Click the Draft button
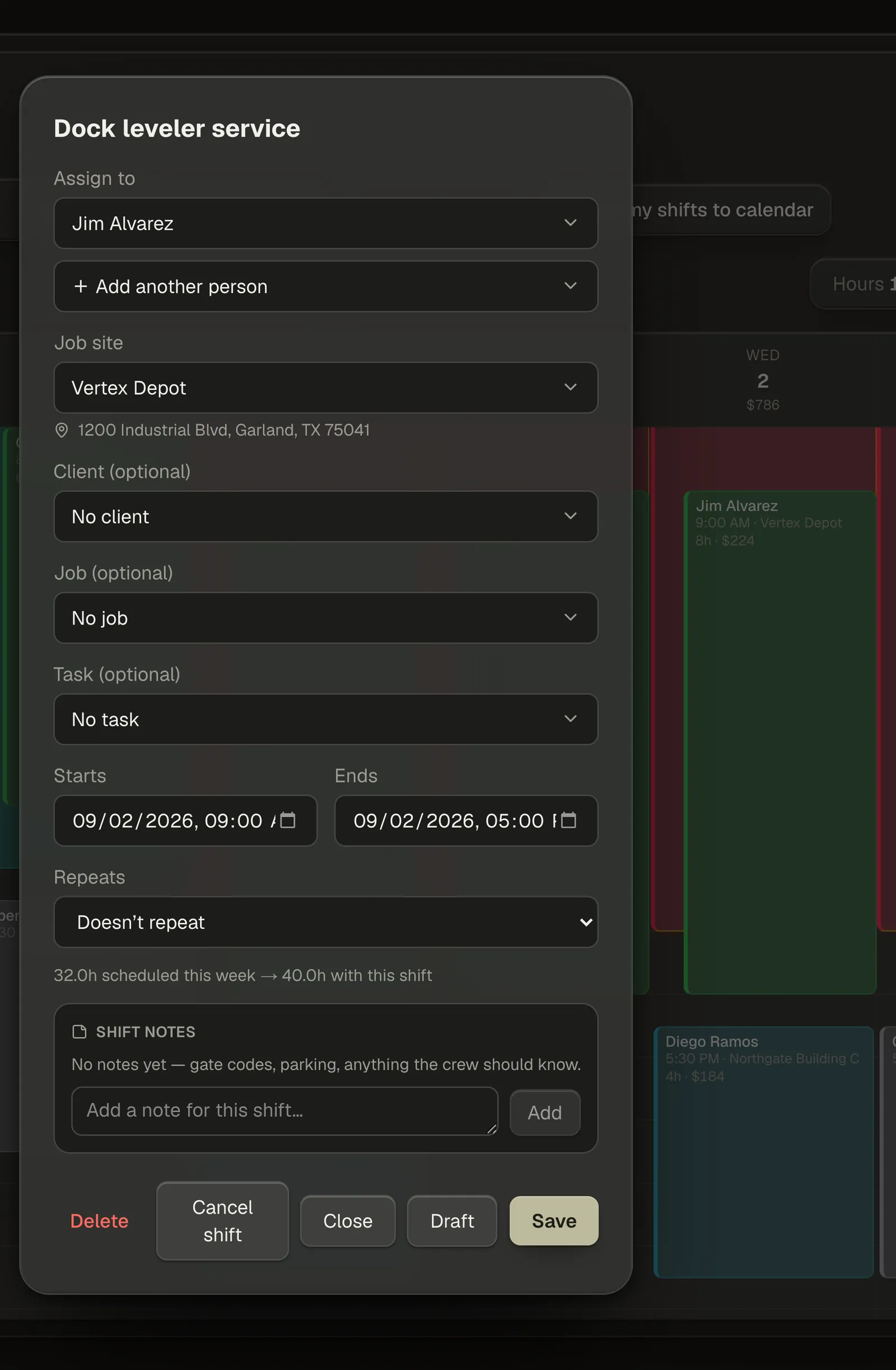This screenshot has height=1370, width=896. [452, 1220]
